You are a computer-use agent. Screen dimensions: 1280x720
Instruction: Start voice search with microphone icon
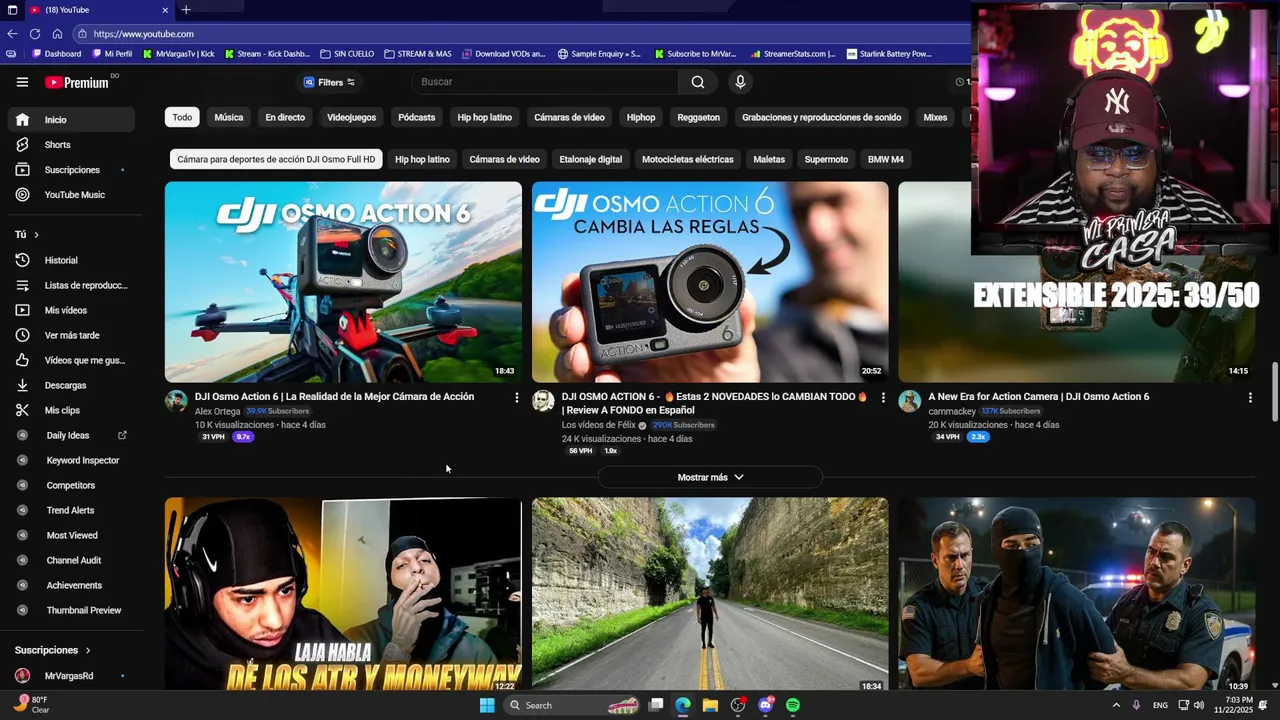tap(740, 82)
